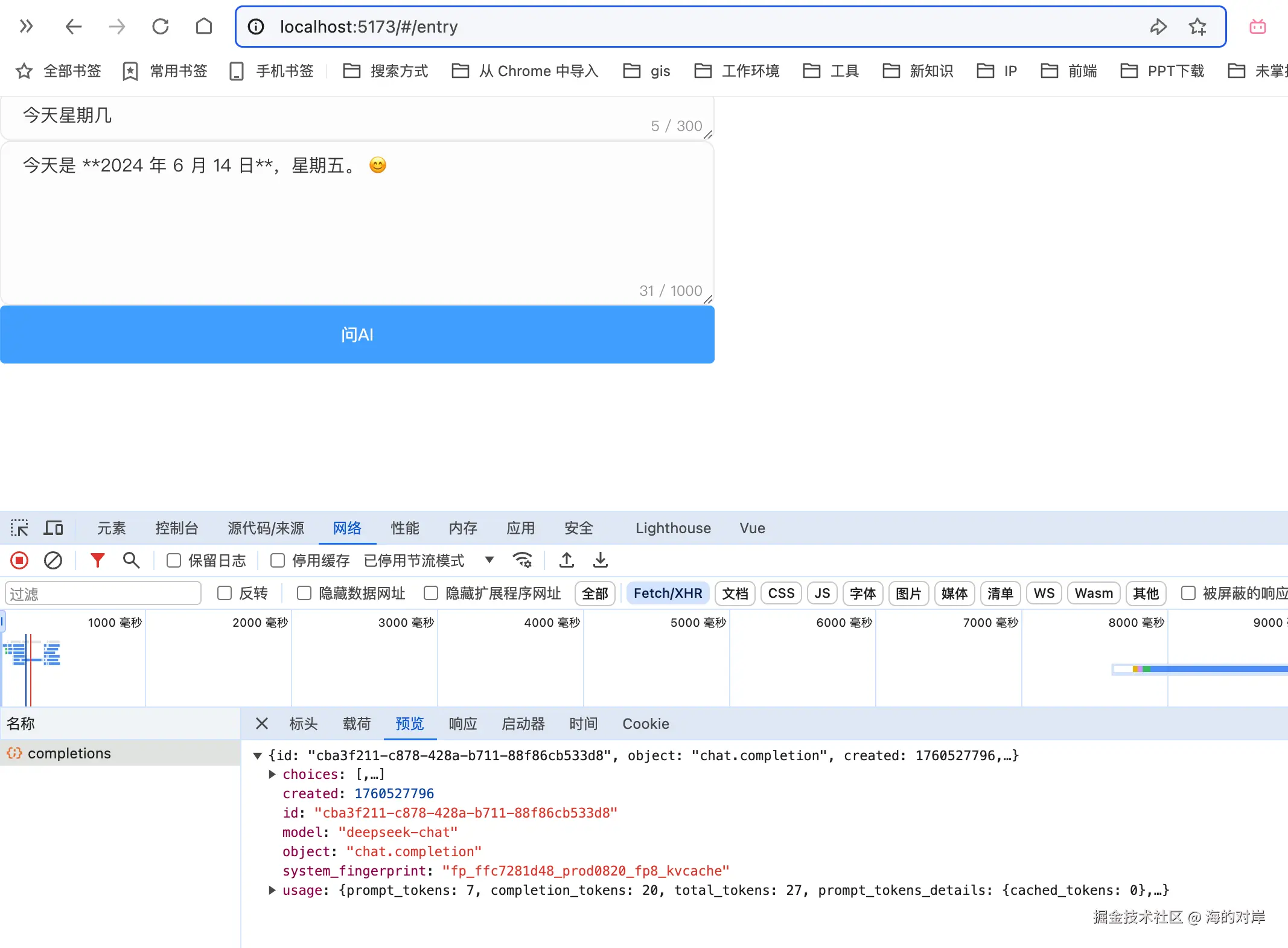
Task: Activate the inspect element selector icon
Action: [19, 528]
